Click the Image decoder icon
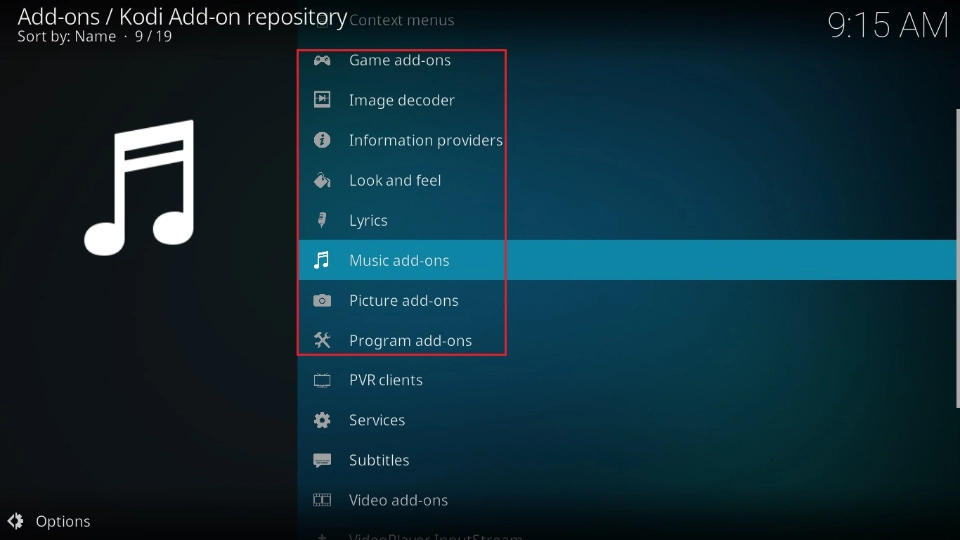Image resolution: width=960 pixels, height=540 pixels. pos(322,100)
